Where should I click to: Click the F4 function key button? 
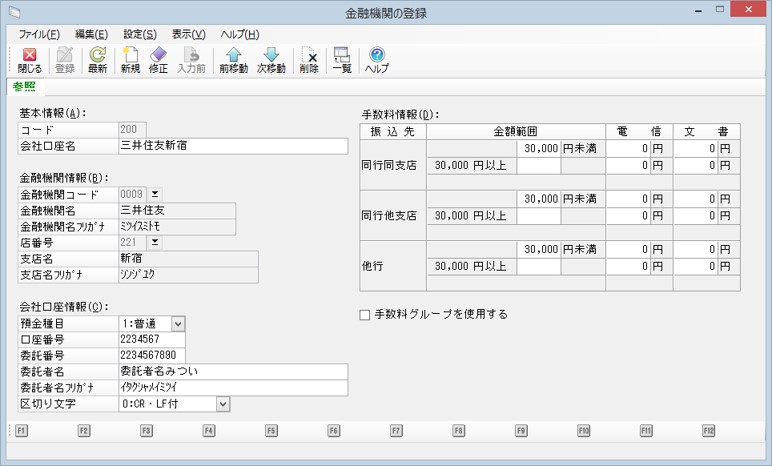pos(209,431)
